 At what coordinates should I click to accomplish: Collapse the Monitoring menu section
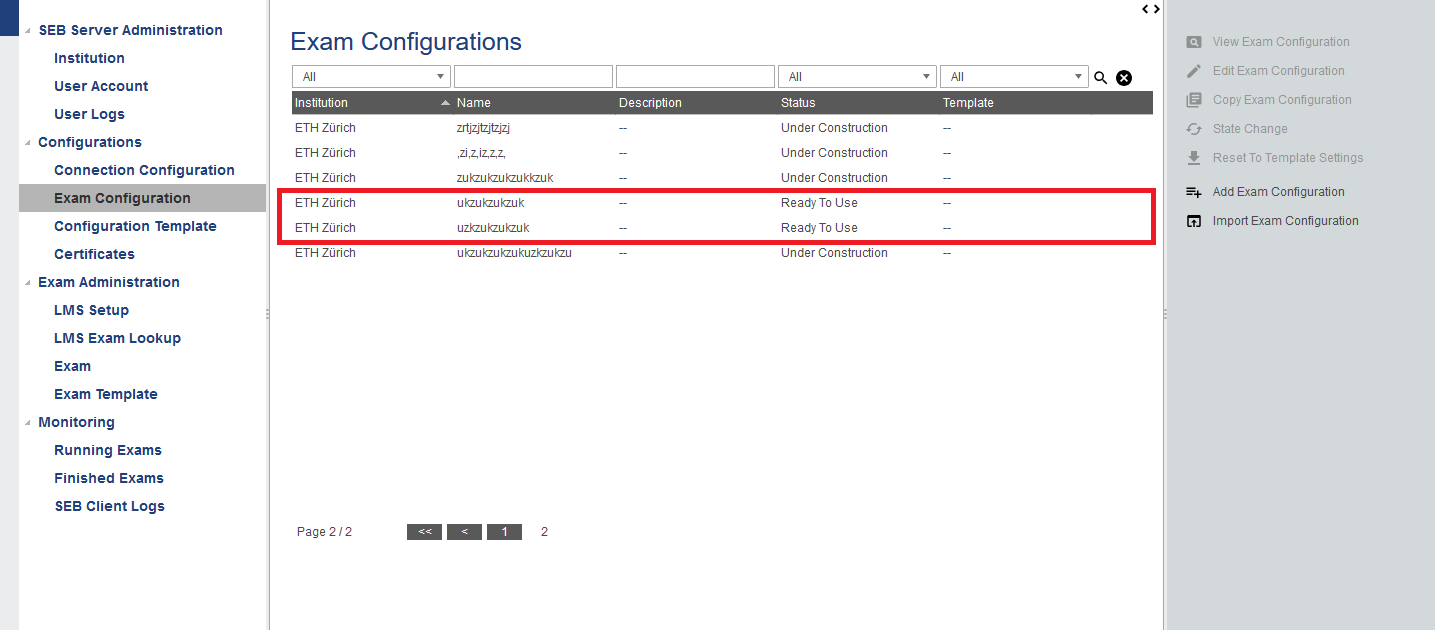coord(28,423)
